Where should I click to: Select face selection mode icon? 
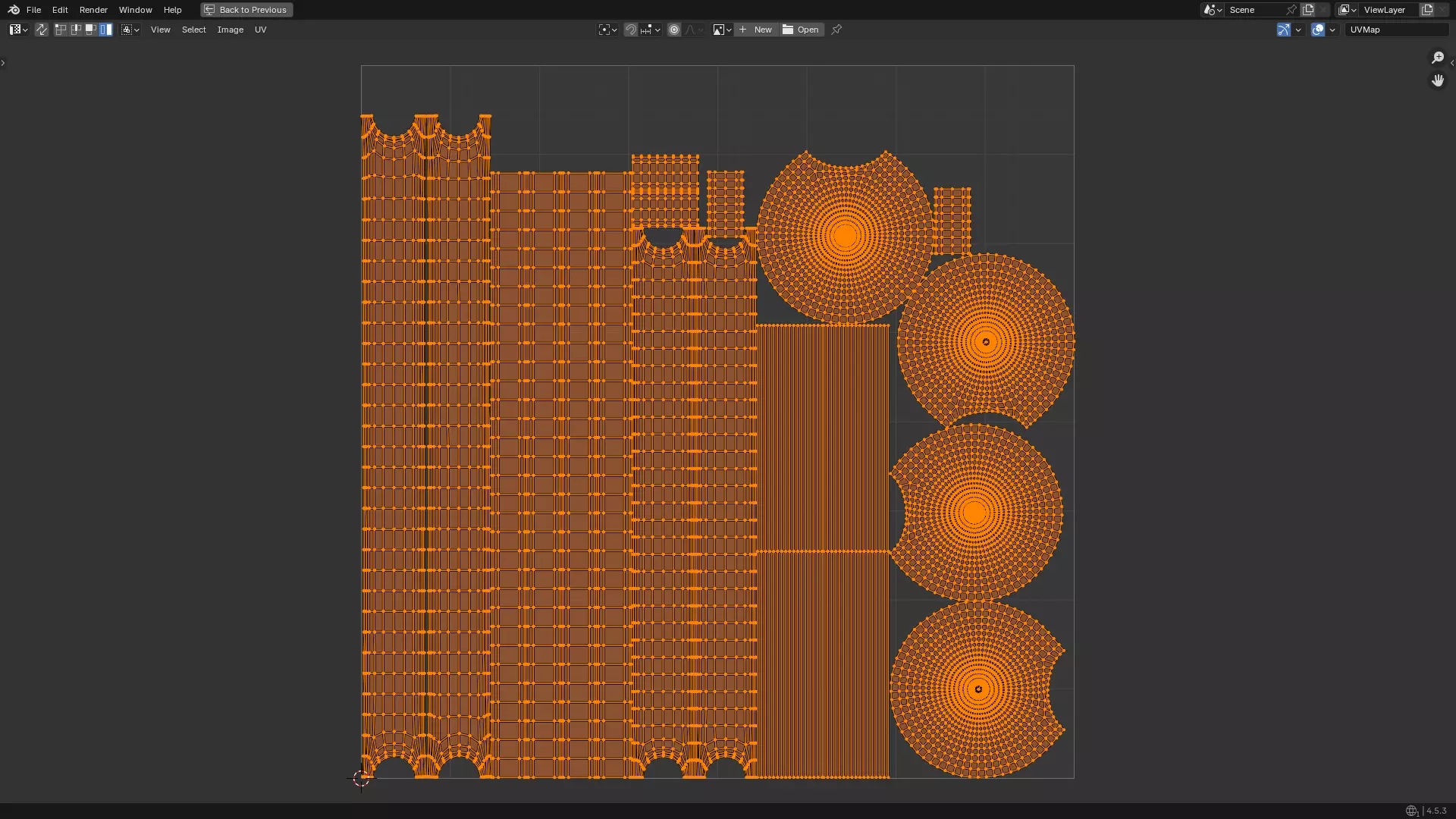pyautogui.click(x=91, y=30)
